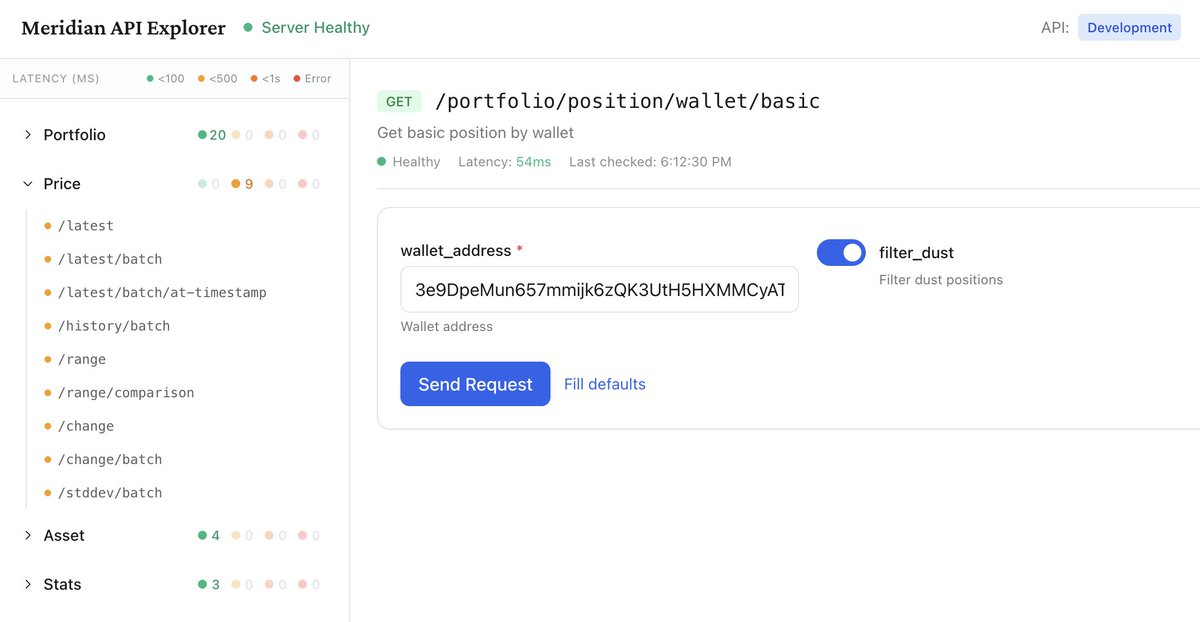Click the Stats green count 3
Viewport: 1200px width, 622px height.
pos(209,585)
